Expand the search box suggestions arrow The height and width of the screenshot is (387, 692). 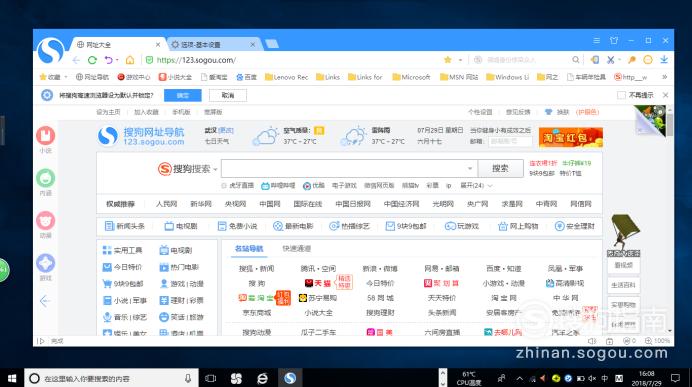pyautogui.click(x=470, y=168)
